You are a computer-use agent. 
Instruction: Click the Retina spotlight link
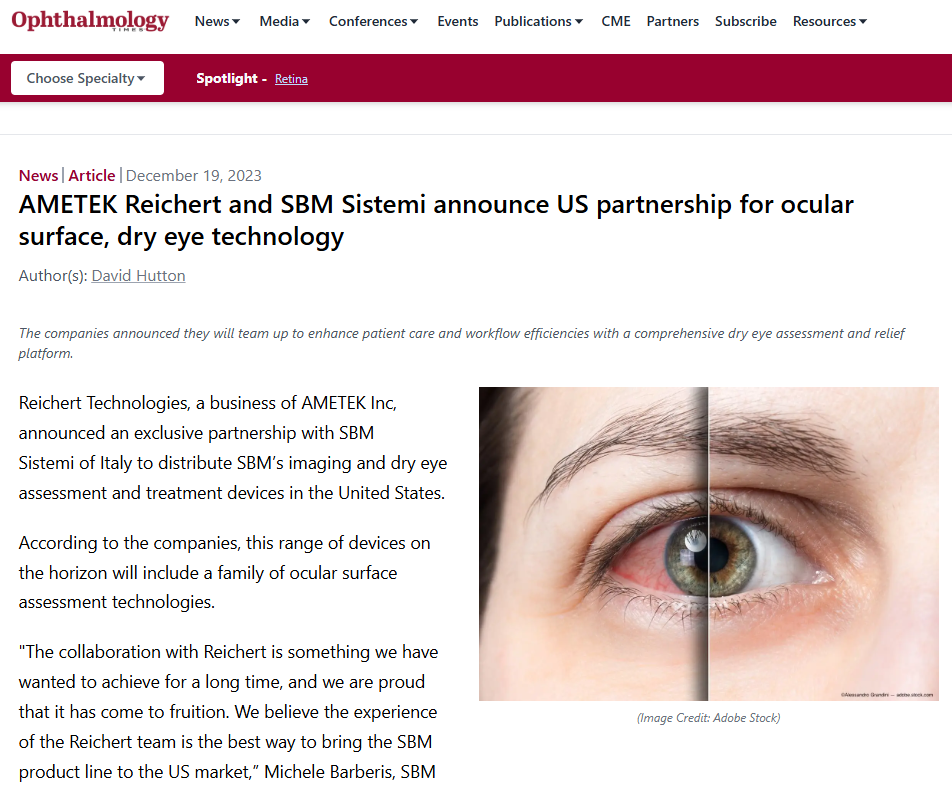[291, 79]
